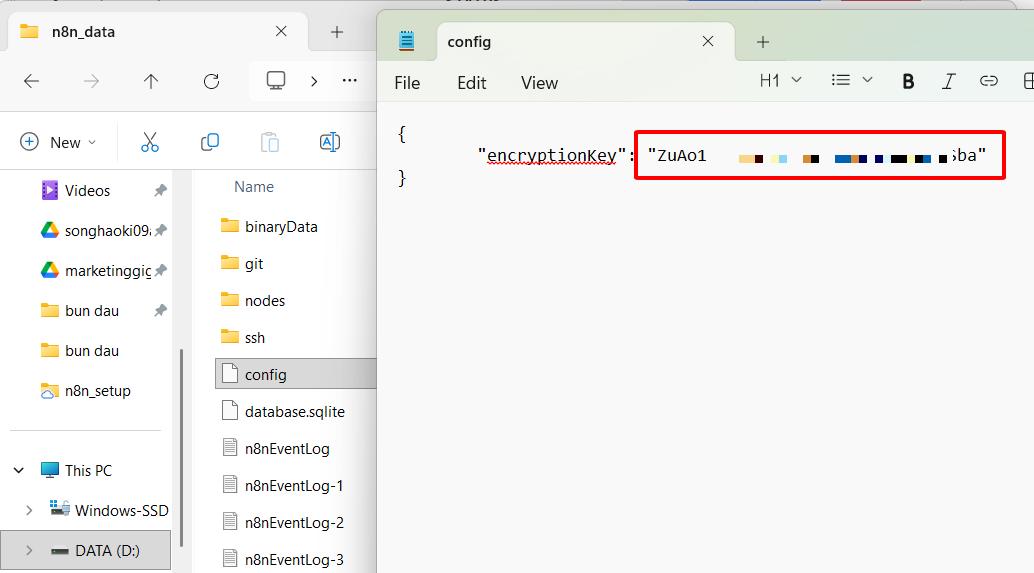Apply italic formatting in Notepad
1034x573 pixels.
pos(948,81)
